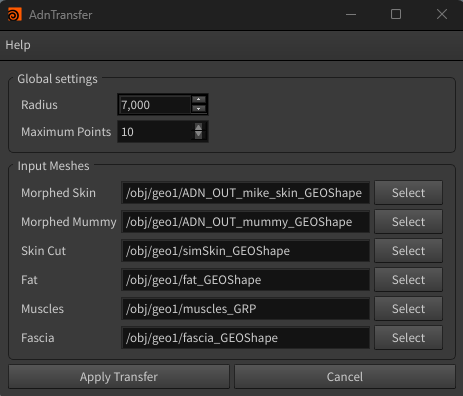Decrease Maximum Points with down arrow
463x396 pixels.
click(198, 135)
